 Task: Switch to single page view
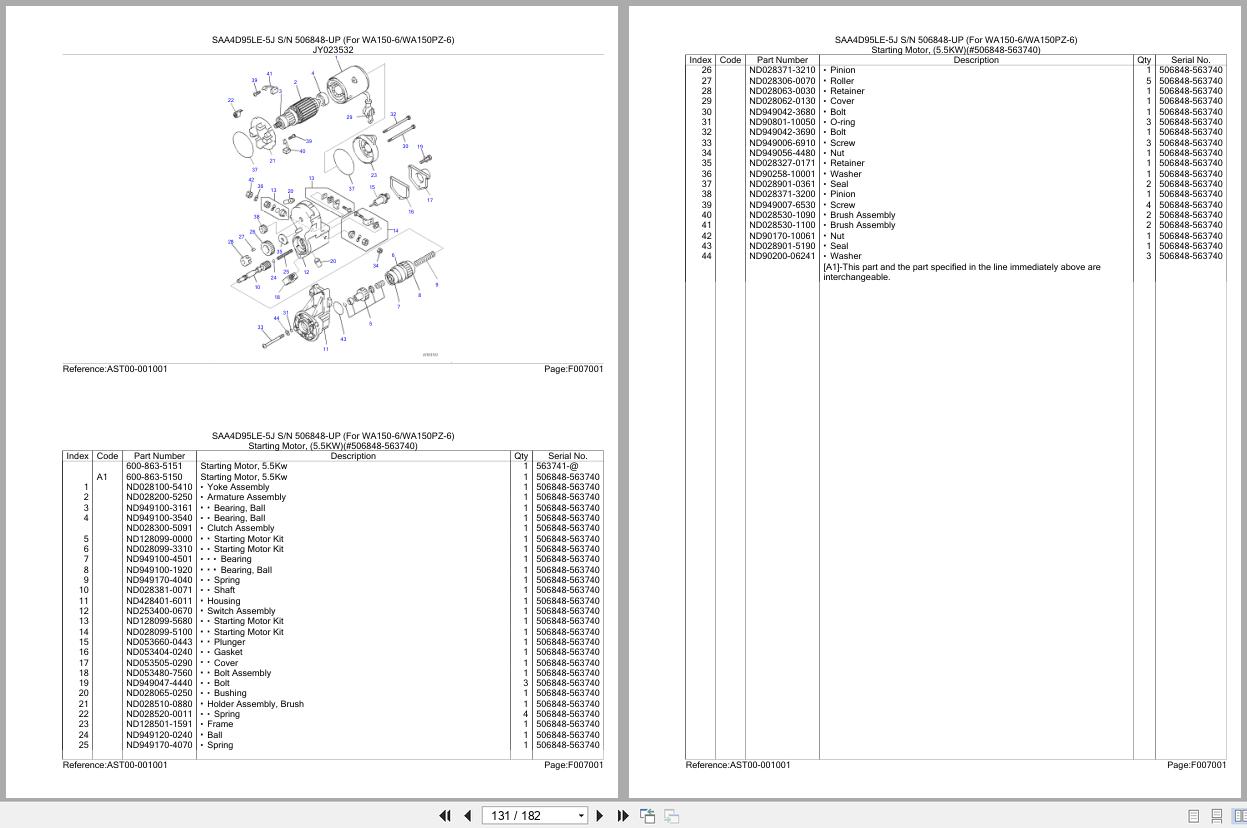[1193, 816]
